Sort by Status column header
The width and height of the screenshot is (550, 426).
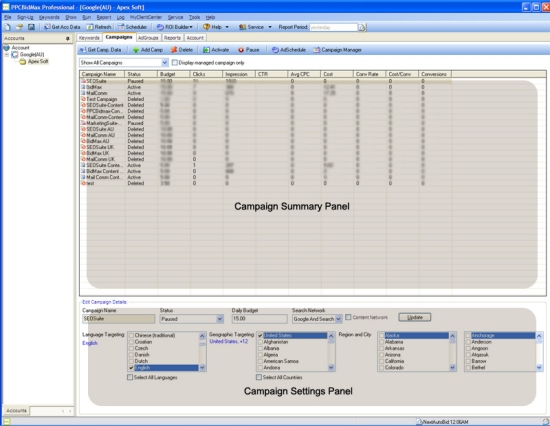141,74
